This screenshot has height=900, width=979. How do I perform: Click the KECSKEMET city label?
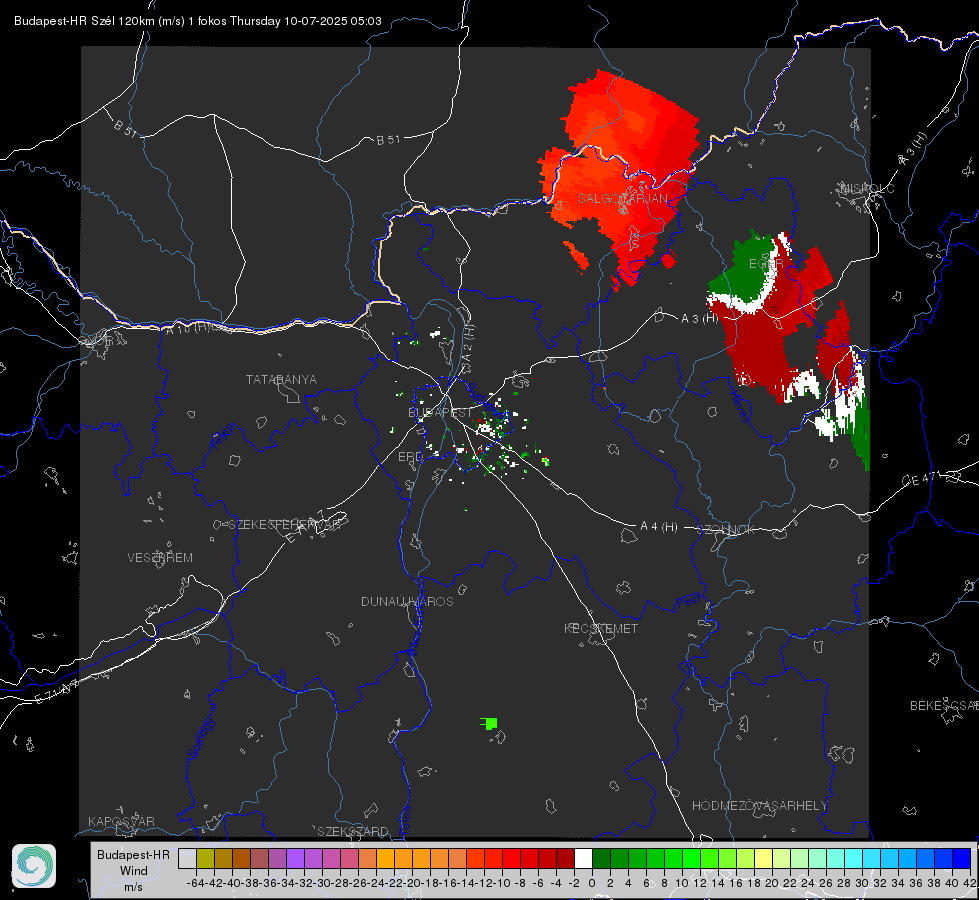[601, 629]
